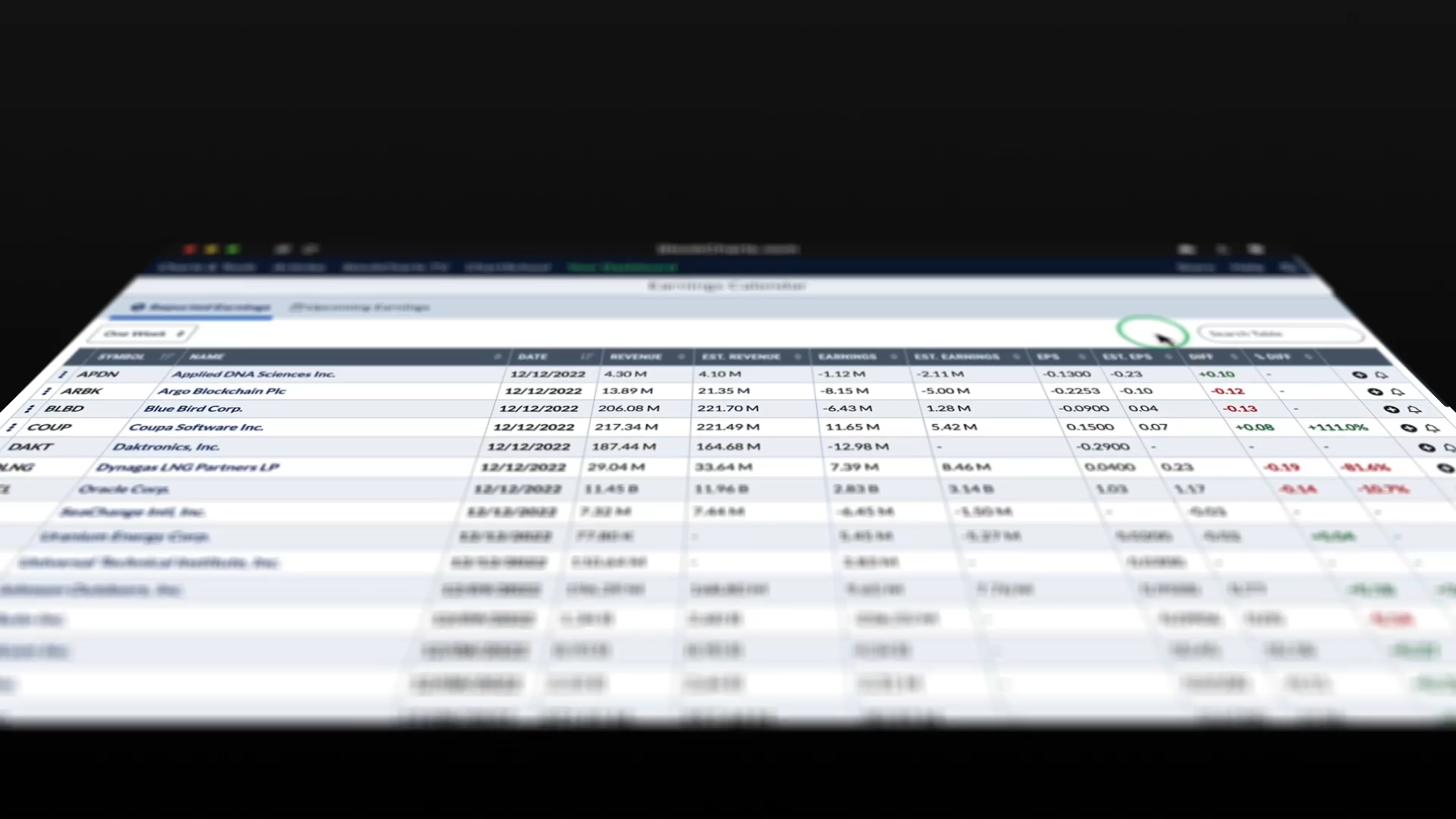Click the +0.10 diff value

(x=1216, y=375)
